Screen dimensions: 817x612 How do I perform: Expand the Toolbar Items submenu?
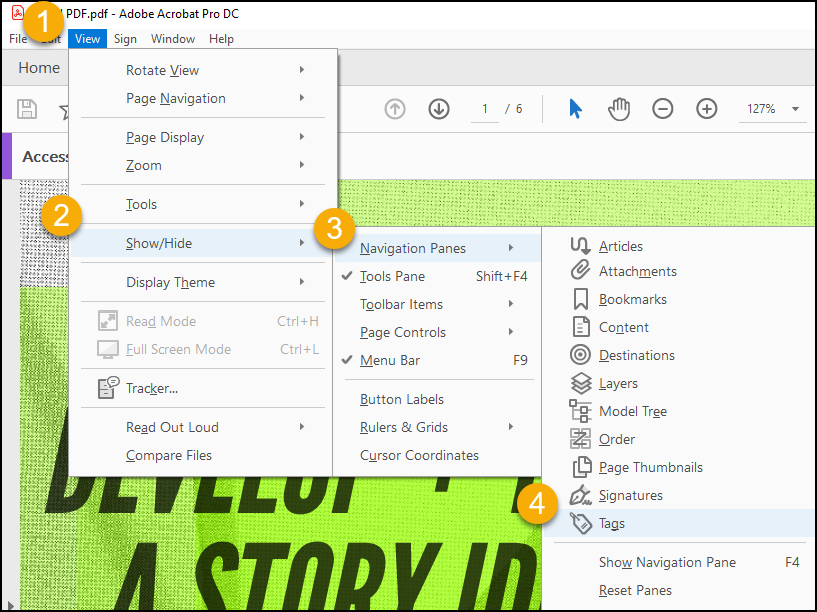[437, 304]
